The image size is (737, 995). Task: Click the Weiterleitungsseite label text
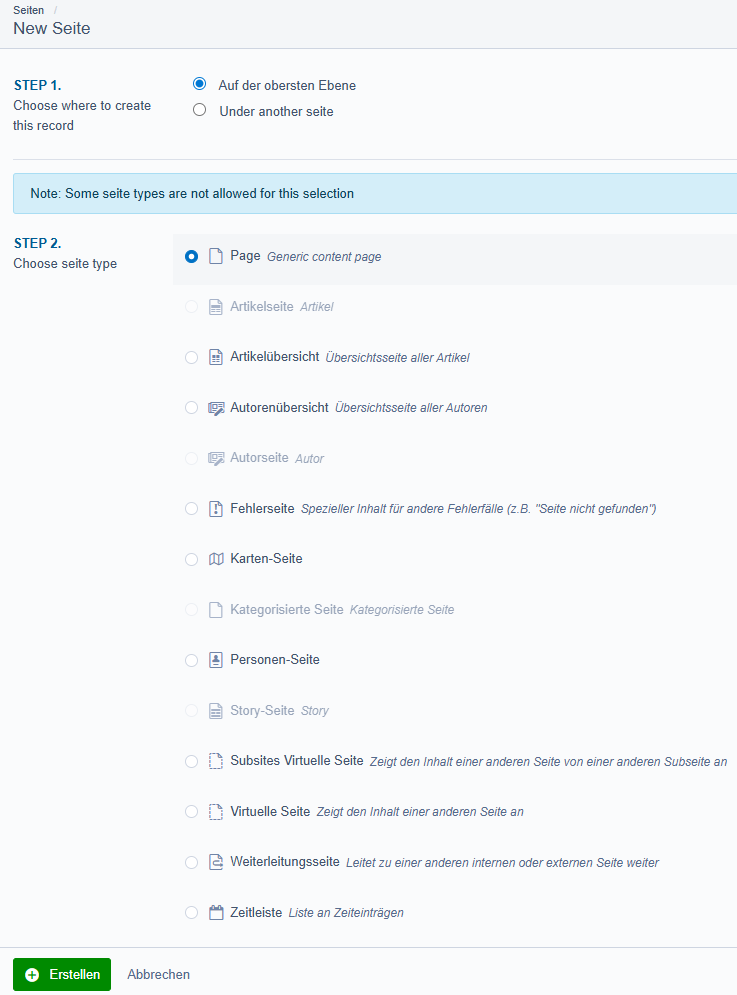pos(284,862)
